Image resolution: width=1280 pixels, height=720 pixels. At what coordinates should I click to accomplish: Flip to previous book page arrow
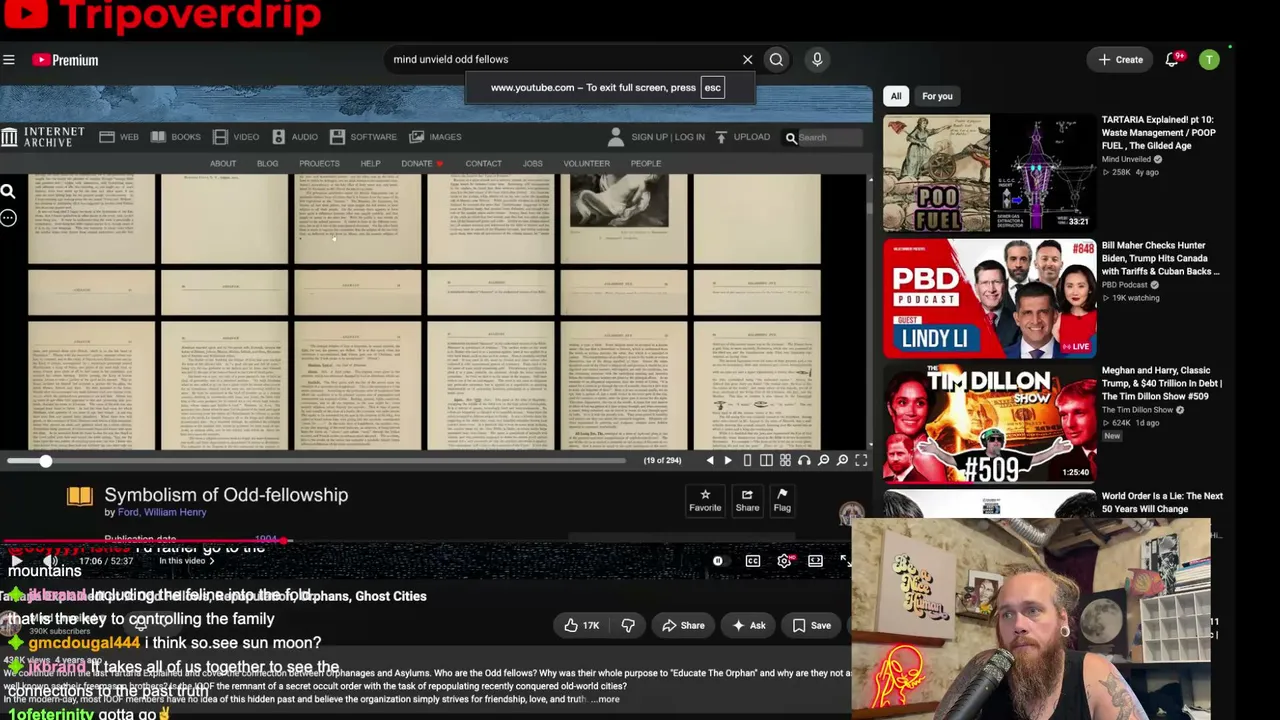click(x=710, y=460)
